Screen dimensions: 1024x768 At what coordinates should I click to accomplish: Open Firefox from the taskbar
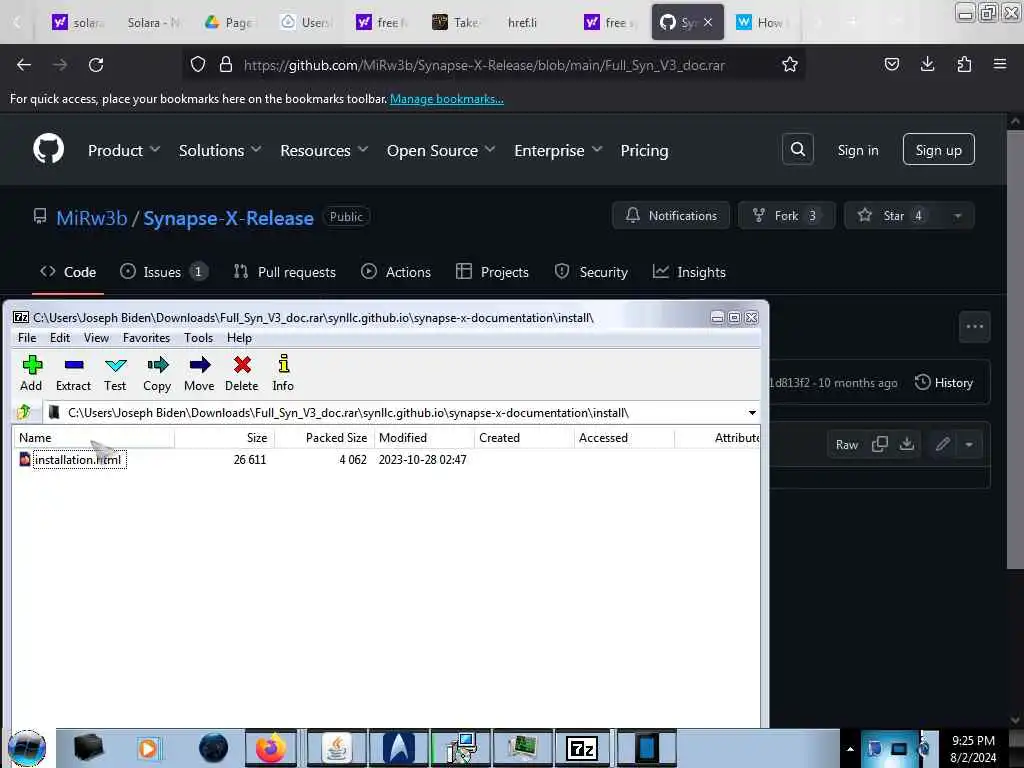click(270, 748)
